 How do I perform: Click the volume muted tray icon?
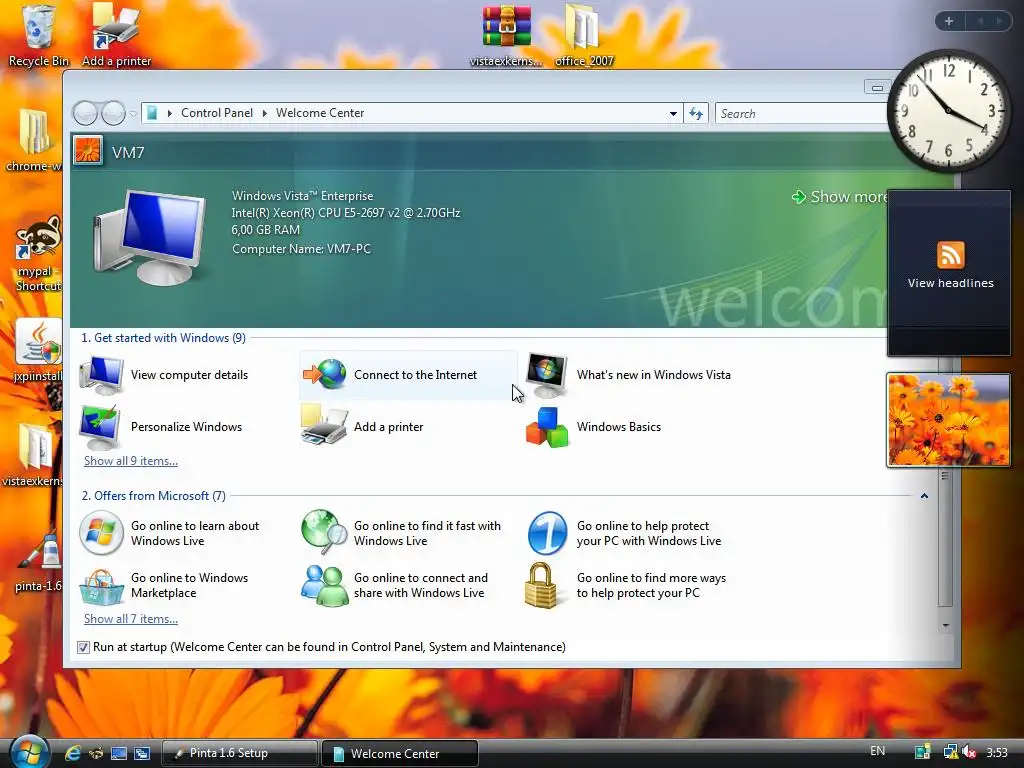pyautogui.click(x=968, y=753)
